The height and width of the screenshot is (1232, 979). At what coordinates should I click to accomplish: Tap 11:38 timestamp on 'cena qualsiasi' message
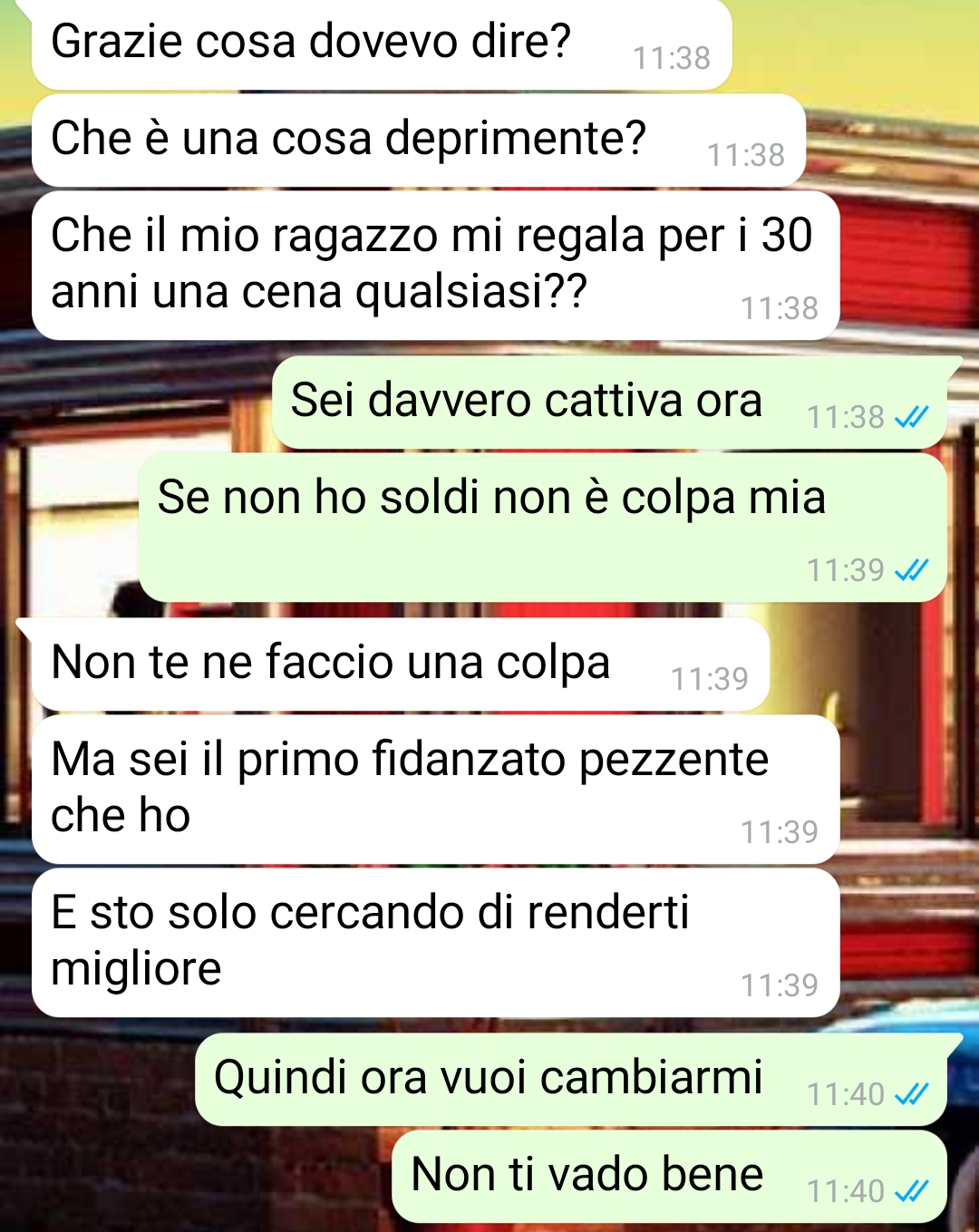(x=780, y=308)
